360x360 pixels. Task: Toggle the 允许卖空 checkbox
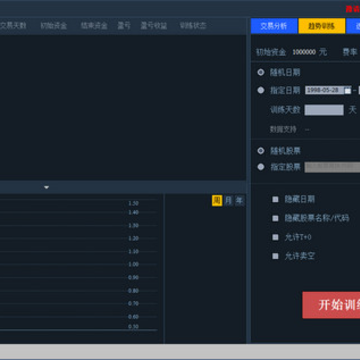tap(275, 256)
